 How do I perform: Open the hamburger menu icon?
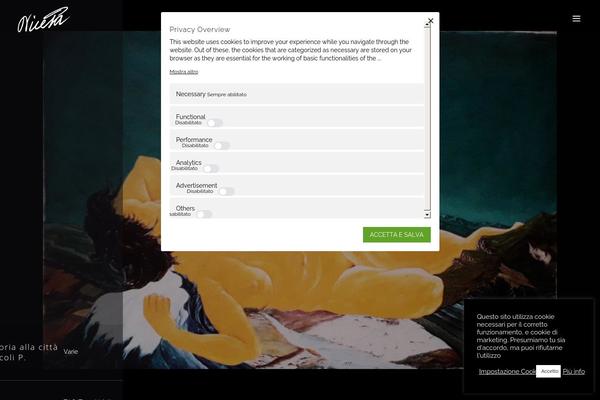coord(576,18)
